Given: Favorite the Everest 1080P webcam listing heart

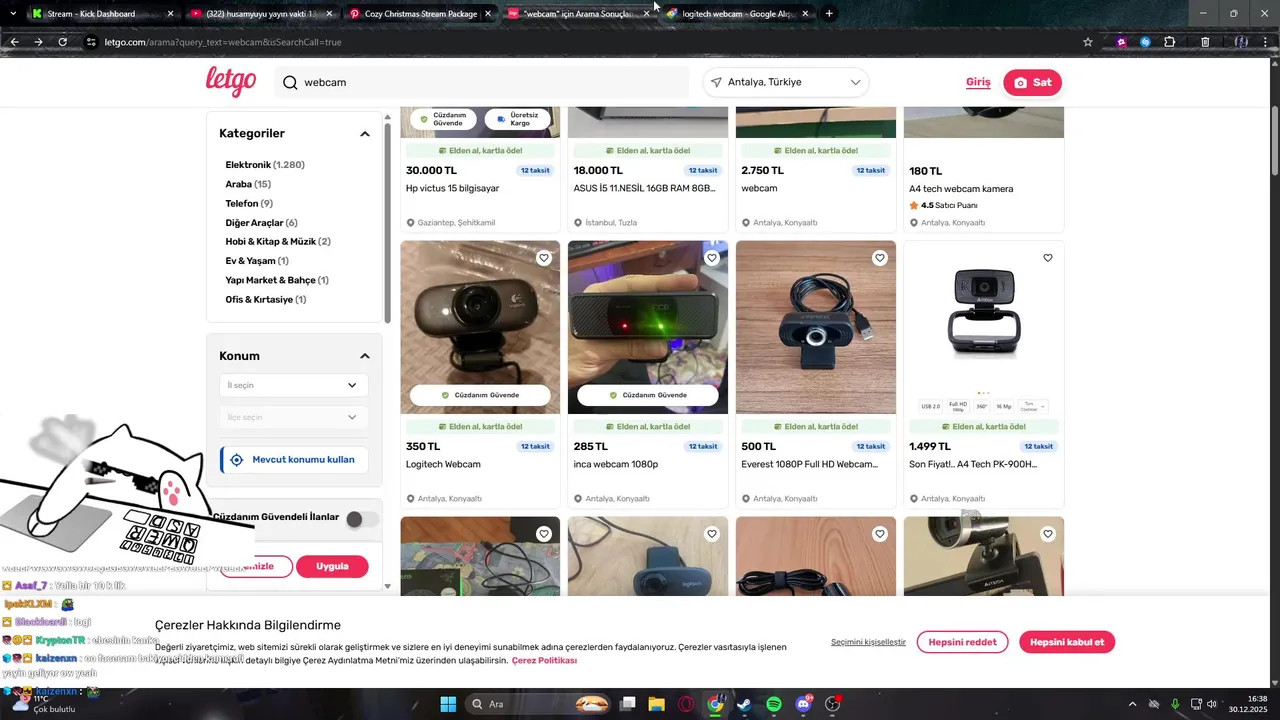Looking at the screenshot, I should coord(880,258).
